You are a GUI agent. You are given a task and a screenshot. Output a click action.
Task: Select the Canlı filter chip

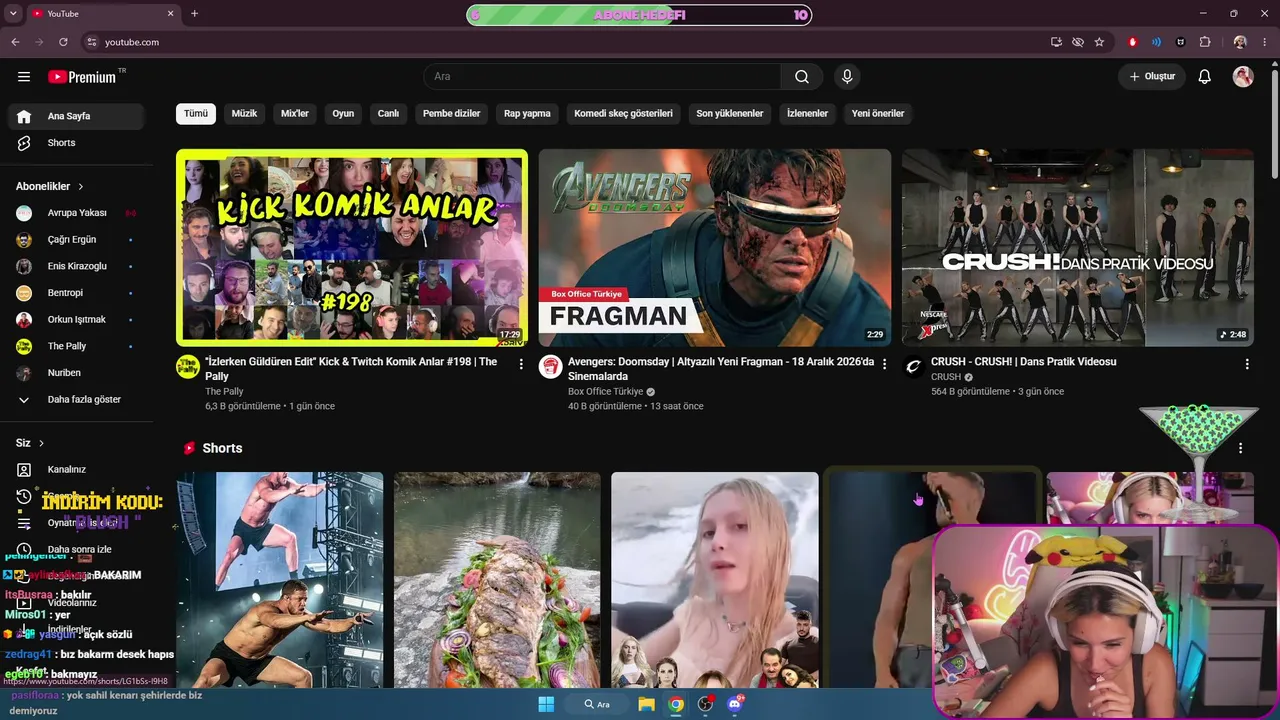pyautogui.click(x=388, y=114)
